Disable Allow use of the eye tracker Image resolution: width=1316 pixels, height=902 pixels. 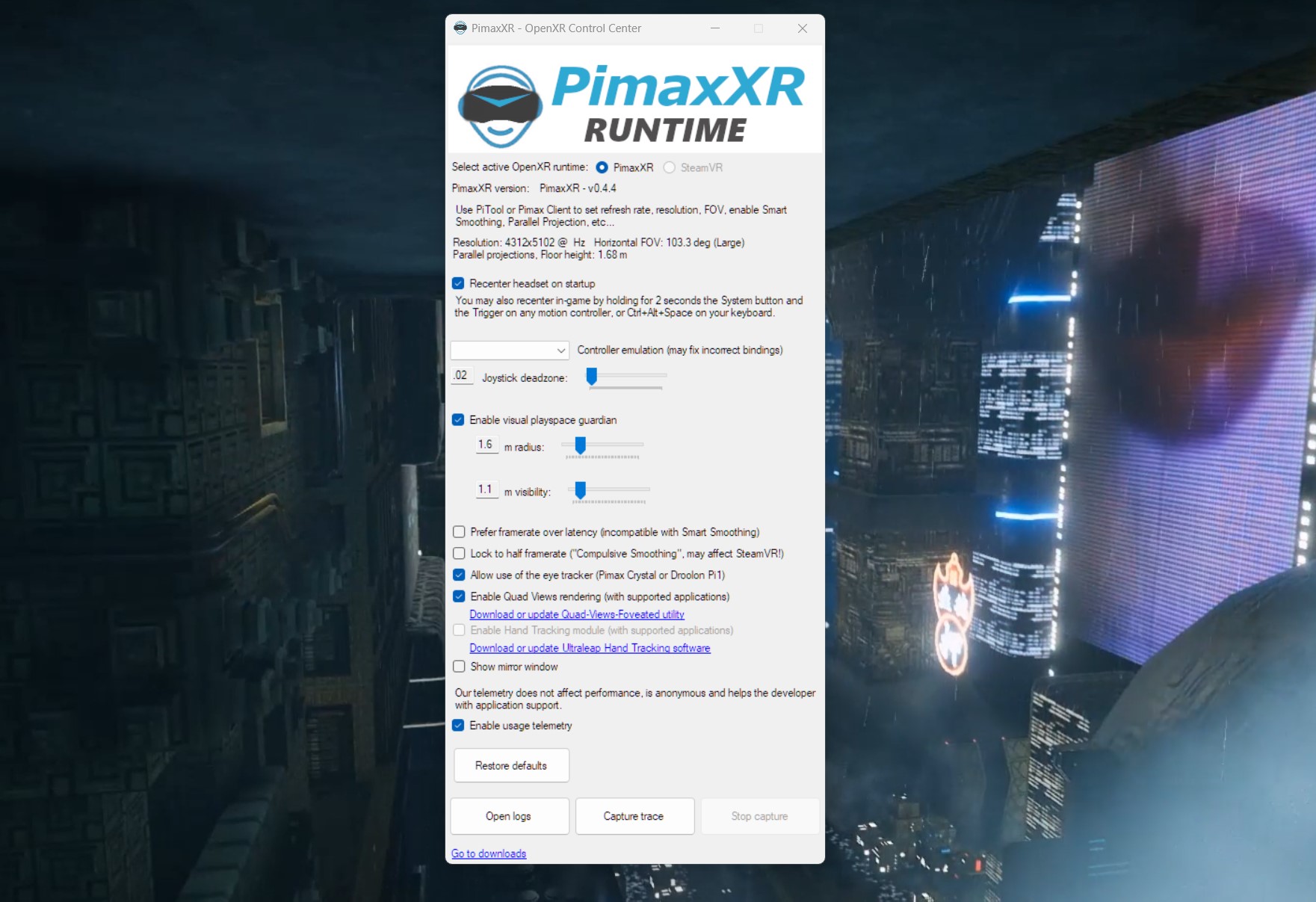click(459, 575)
